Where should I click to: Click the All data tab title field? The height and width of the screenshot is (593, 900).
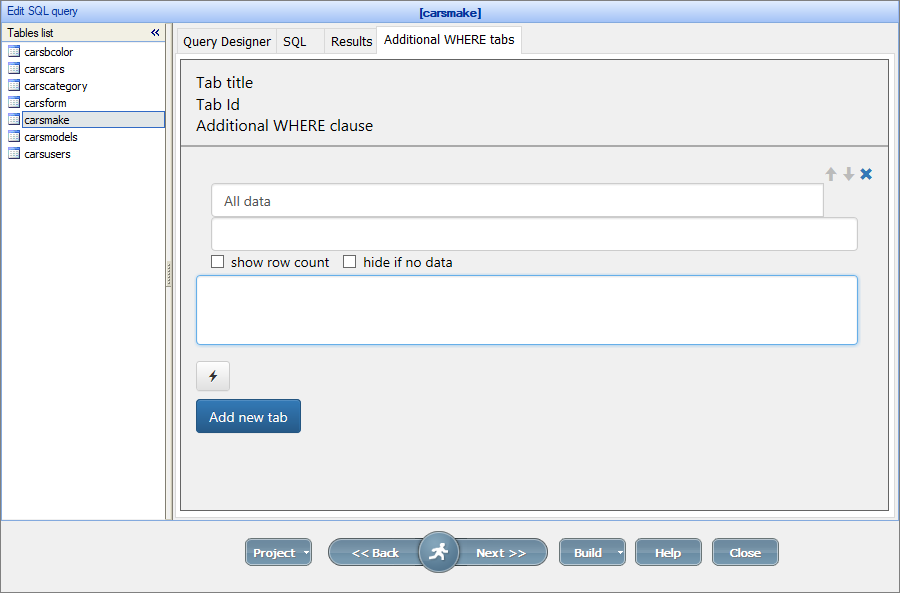(x=516, y=200)
